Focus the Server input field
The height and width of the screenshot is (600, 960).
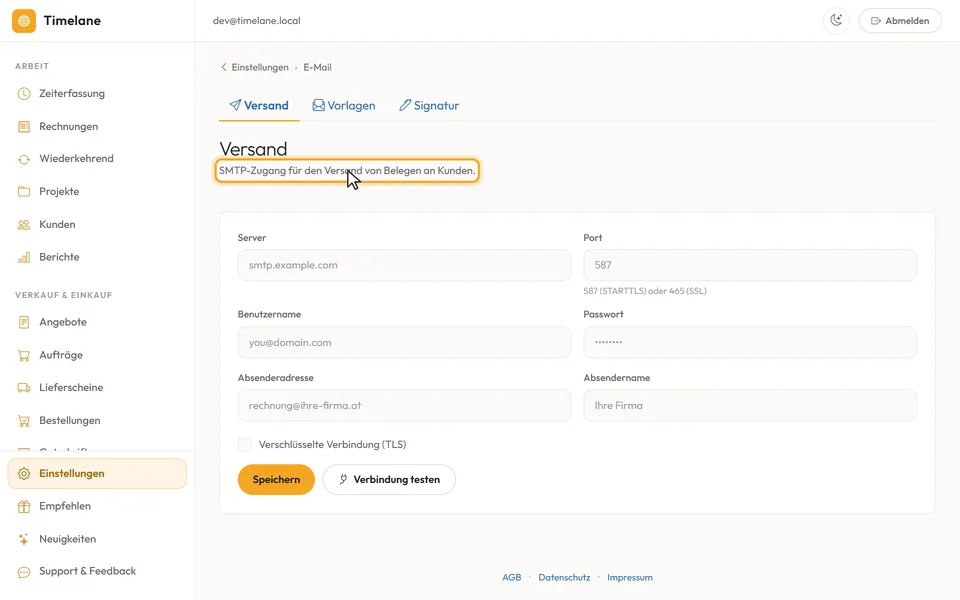point(404,265)
